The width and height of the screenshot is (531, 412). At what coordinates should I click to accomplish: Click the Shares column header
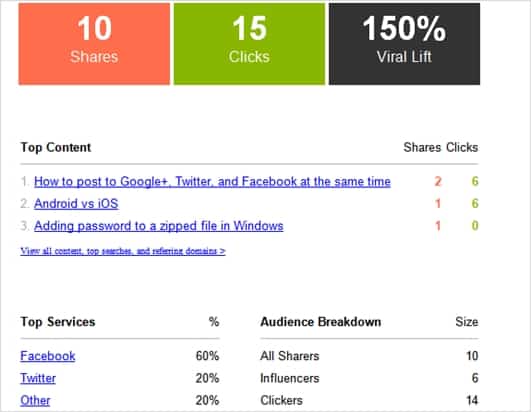coord(422,148)
